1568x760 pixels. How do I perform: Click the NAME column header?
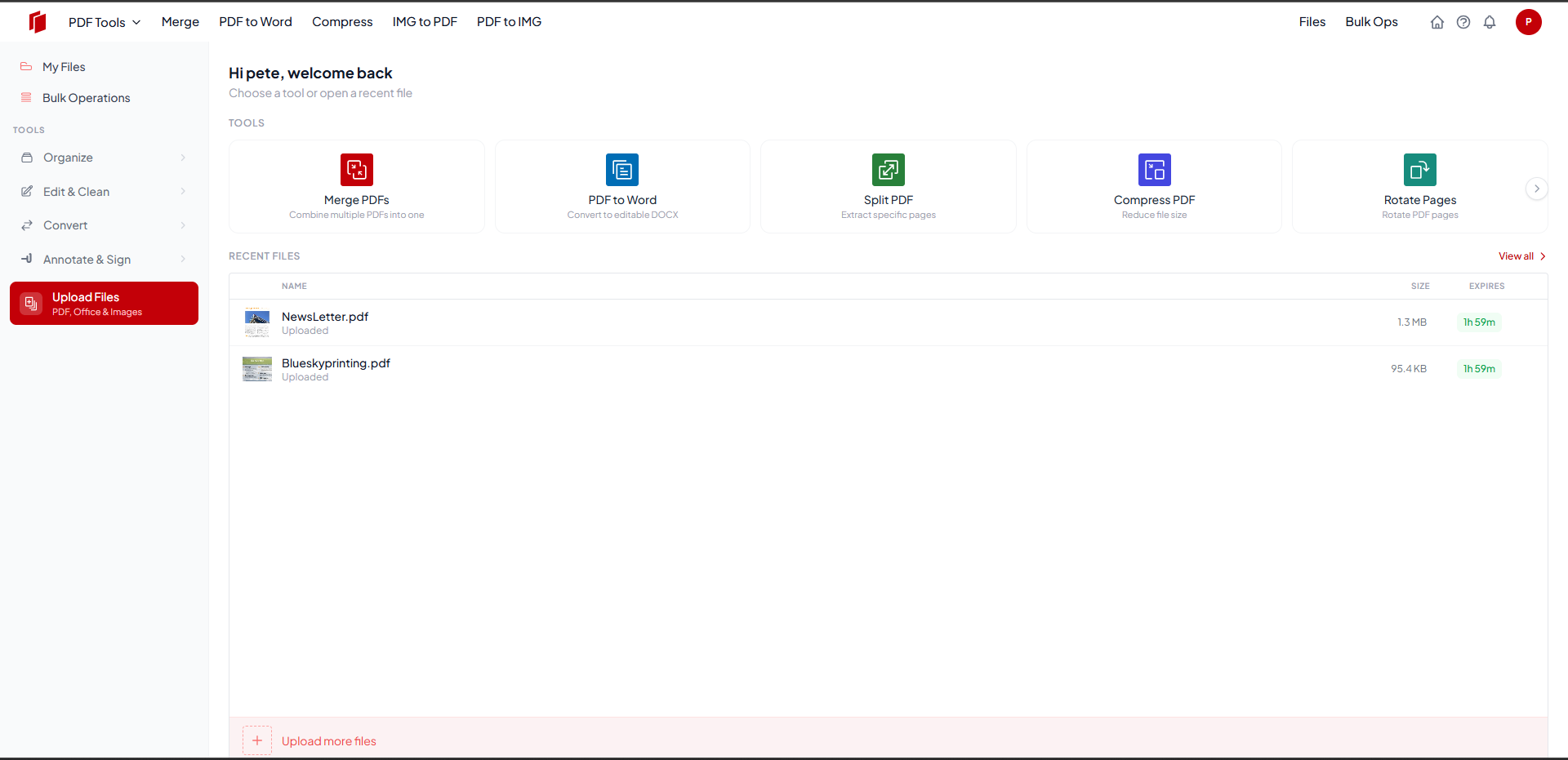click(x=294, y=287)
